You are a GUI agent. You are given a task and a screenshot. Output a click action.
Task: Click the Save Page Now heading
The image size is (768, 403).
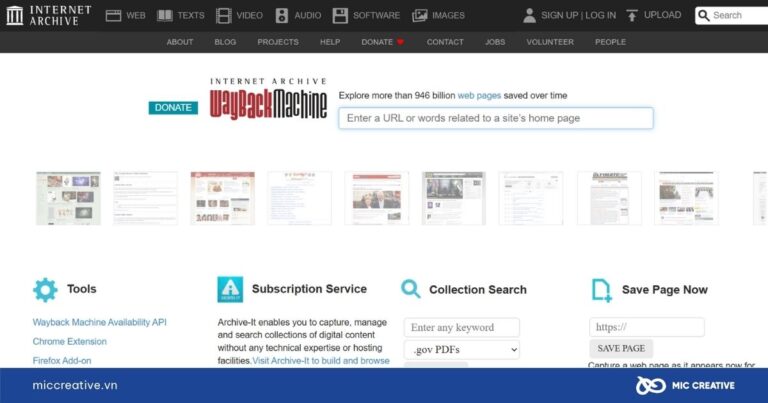coord(665,290)
